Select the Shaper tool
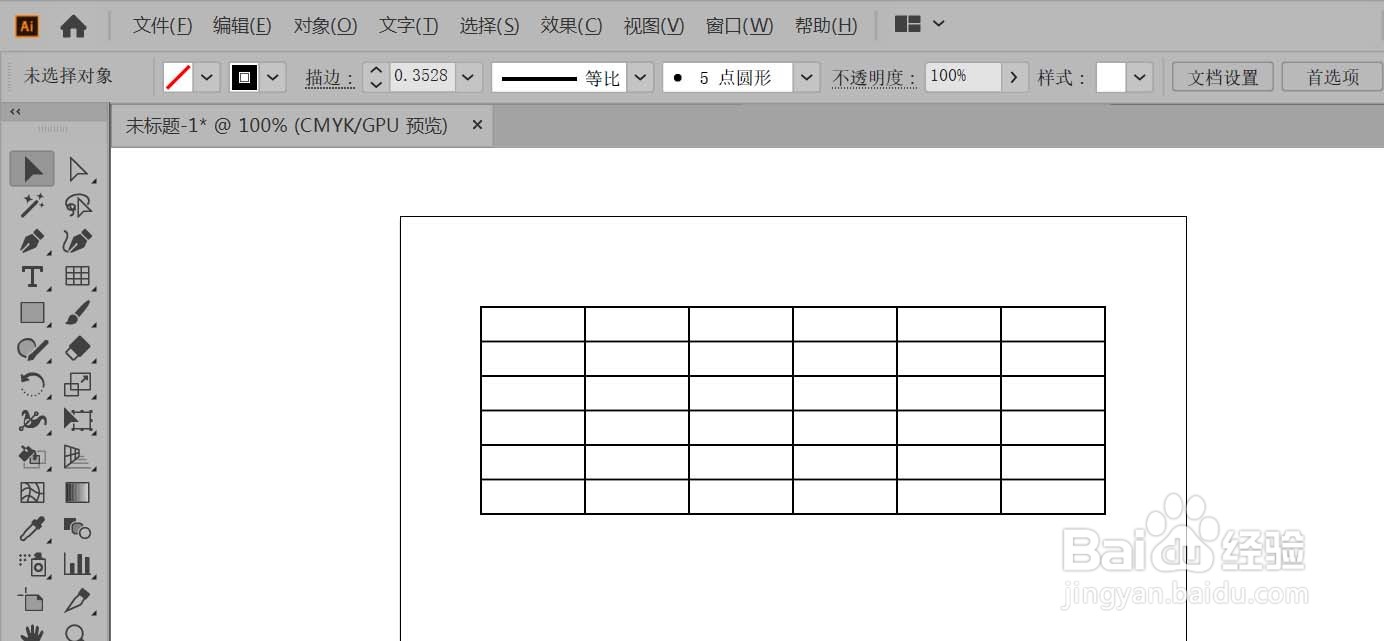 click(x=32, y=349)
